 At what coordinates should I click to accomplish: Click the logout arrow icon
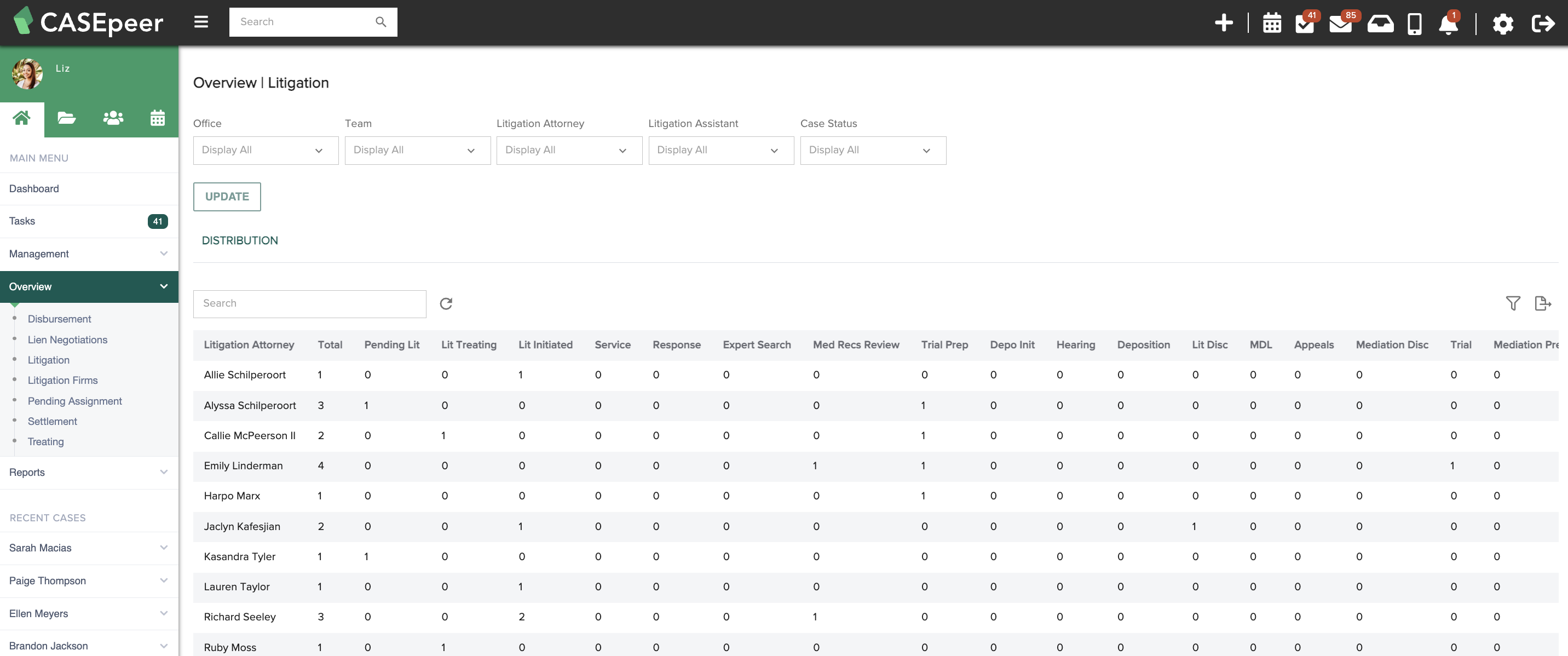point(1543,24)
